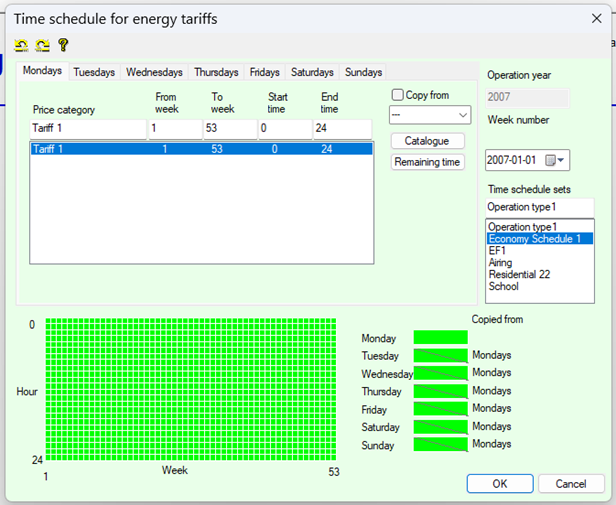Click the Remaining time button

(427, 162)
